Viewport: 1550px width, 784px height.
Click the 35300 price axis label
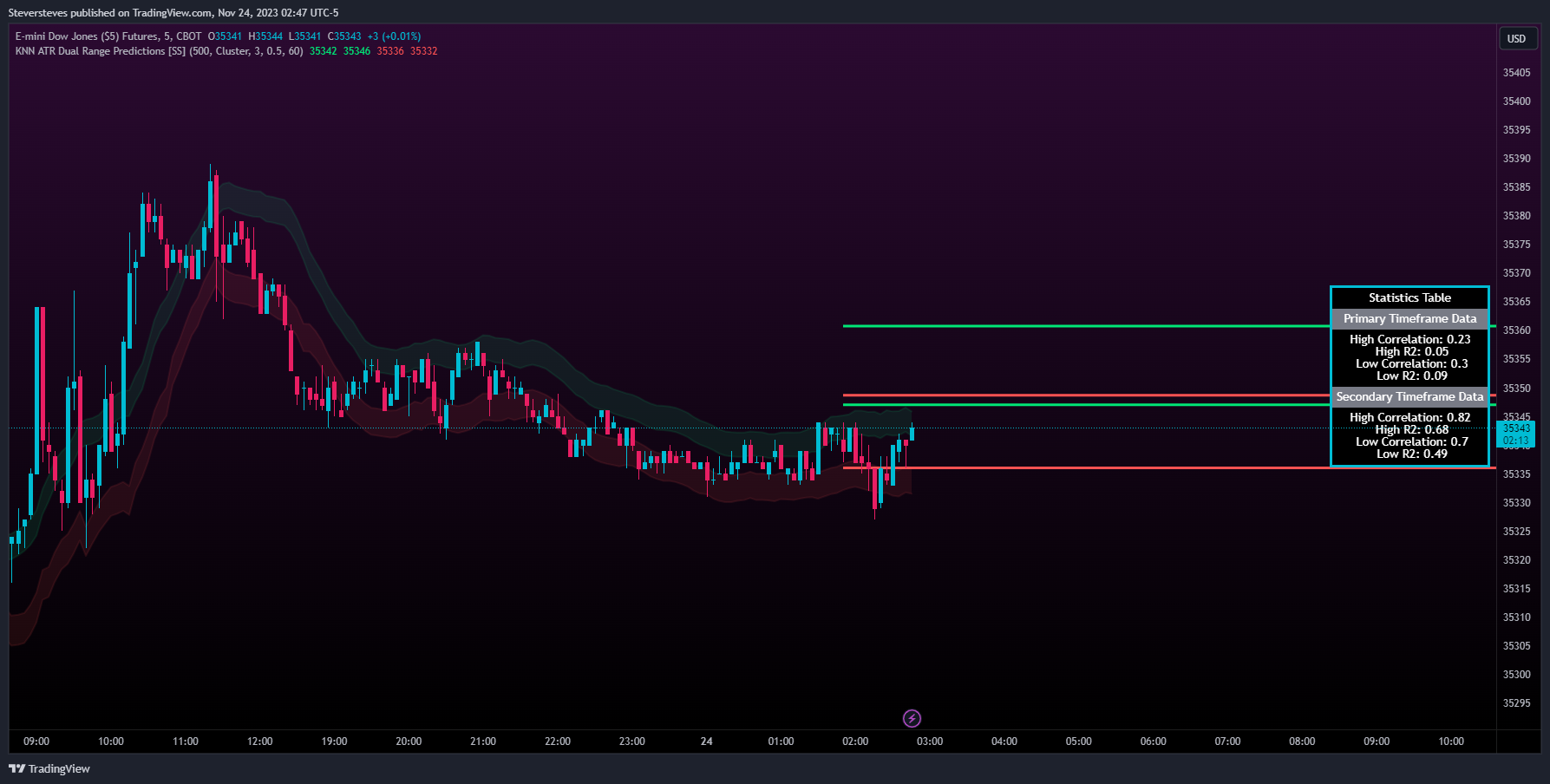pos(1516,675)
